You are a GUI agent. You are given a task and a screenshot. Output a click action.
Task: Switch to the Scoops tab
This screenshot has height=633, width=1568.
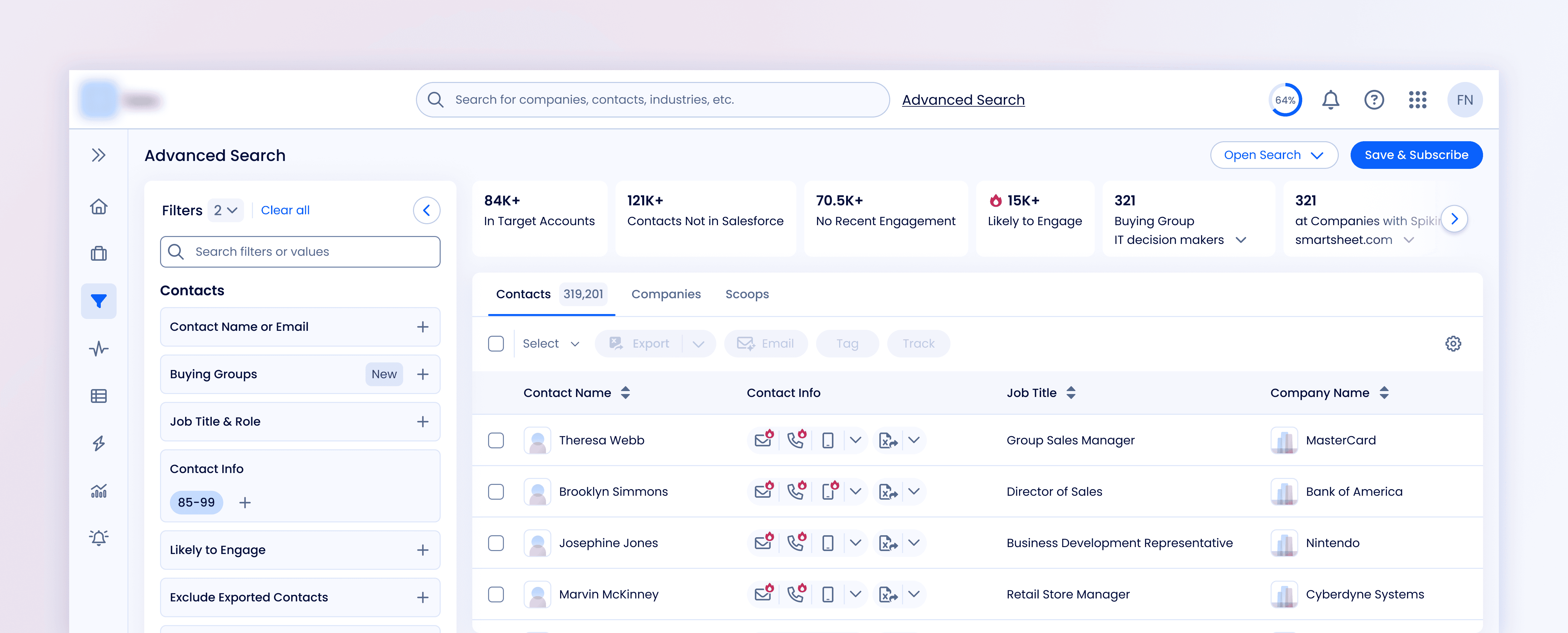click(747, 295)
